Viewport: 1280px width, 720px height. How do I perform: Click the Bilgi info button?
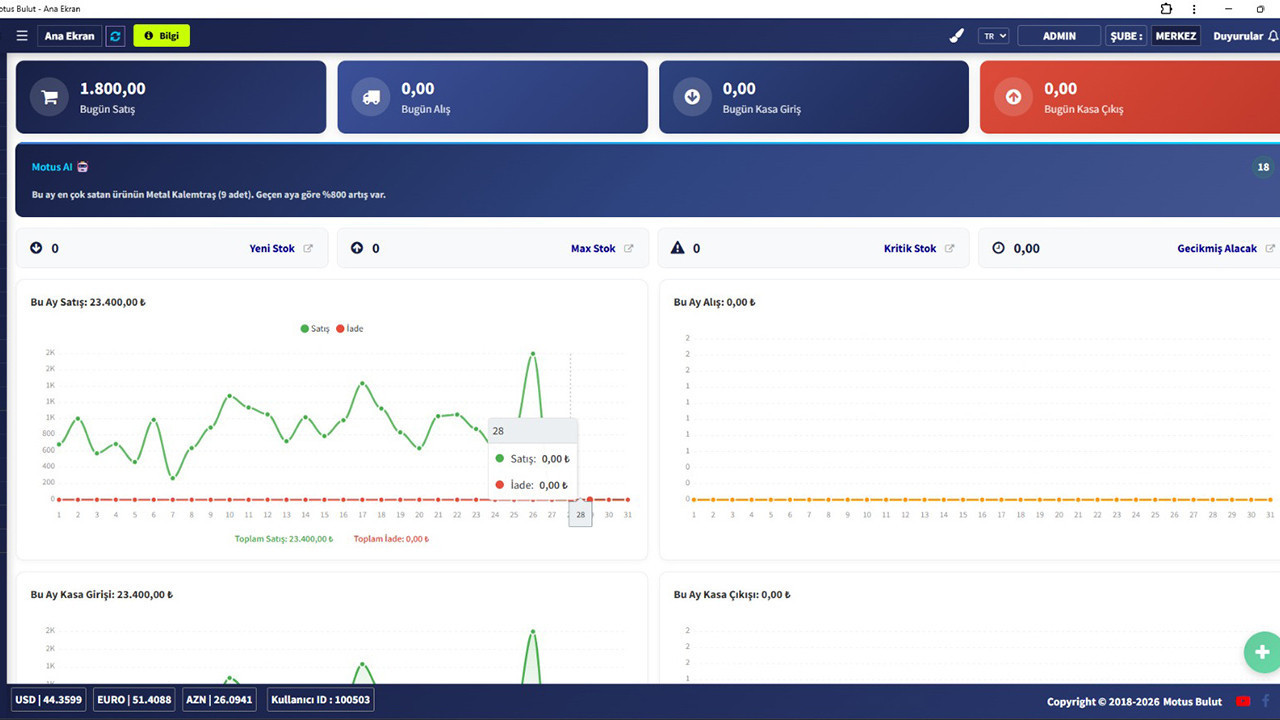[x=161, y=36]
